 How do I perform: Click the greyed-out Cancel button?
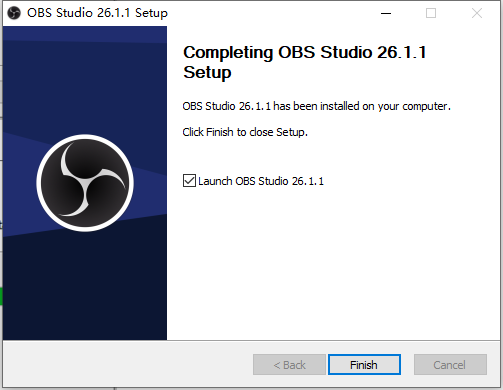pyautogui.click(x=450, y=365)
